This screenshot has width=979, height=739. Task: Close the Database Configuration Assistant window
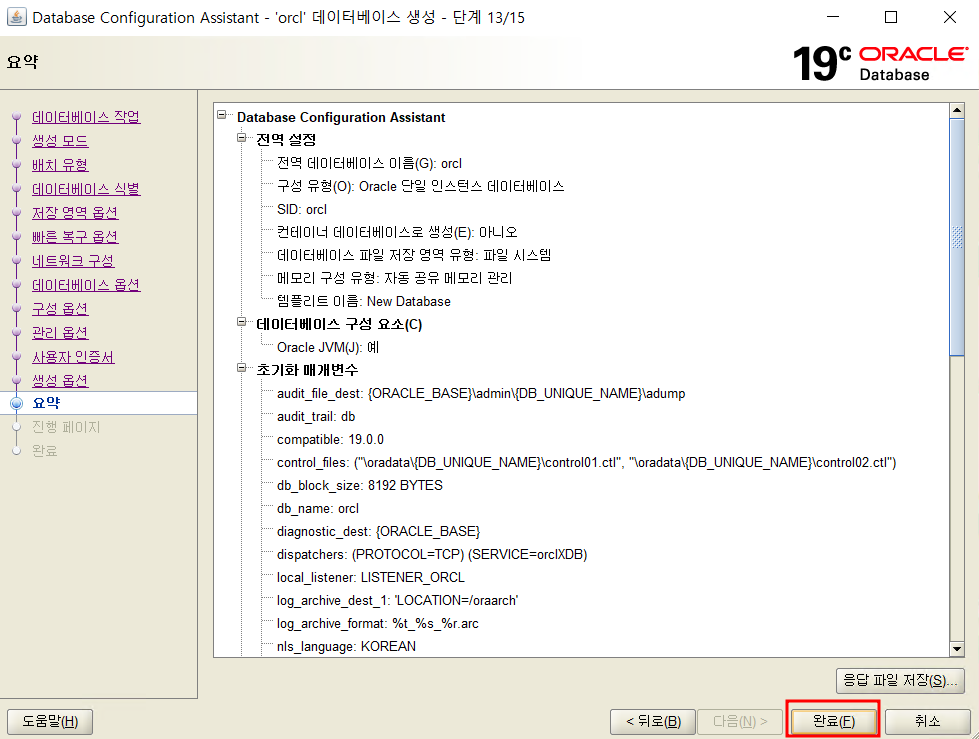coord(950,17)
